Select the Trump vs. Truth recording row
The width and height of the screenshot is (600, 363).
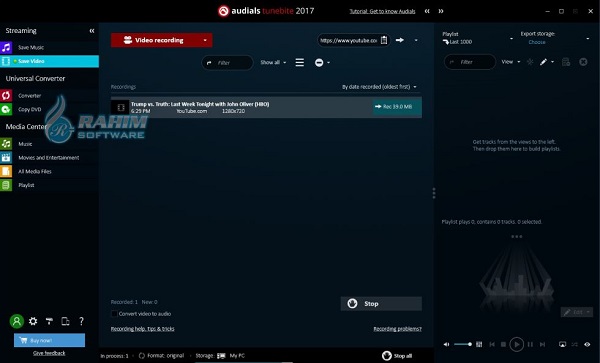(266, 107)
